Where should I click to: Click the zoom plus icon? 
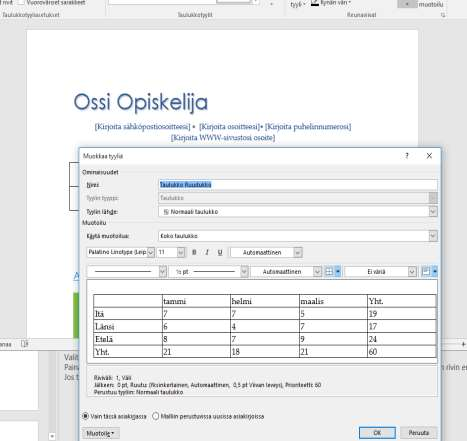coord(463,344)
